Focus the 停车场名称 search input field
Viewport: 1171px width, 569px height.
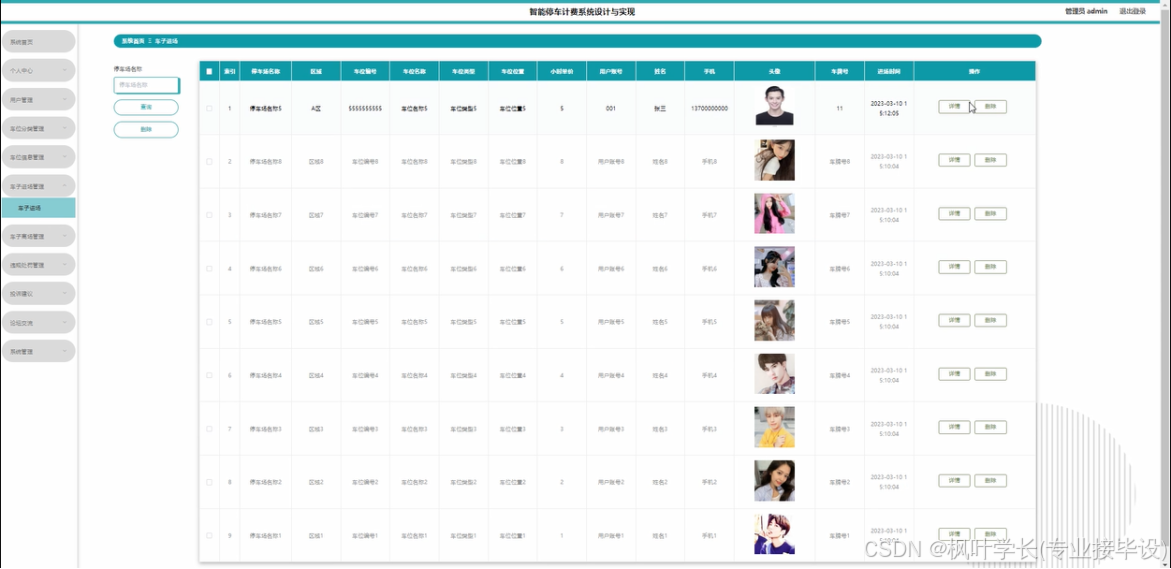coord(146,85)
